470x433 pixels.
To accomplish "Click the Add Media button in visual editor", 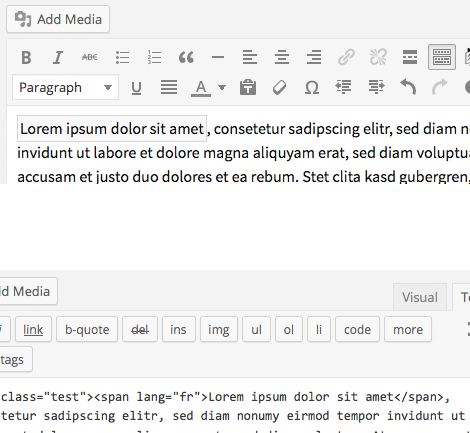I will tap(58, 19).
